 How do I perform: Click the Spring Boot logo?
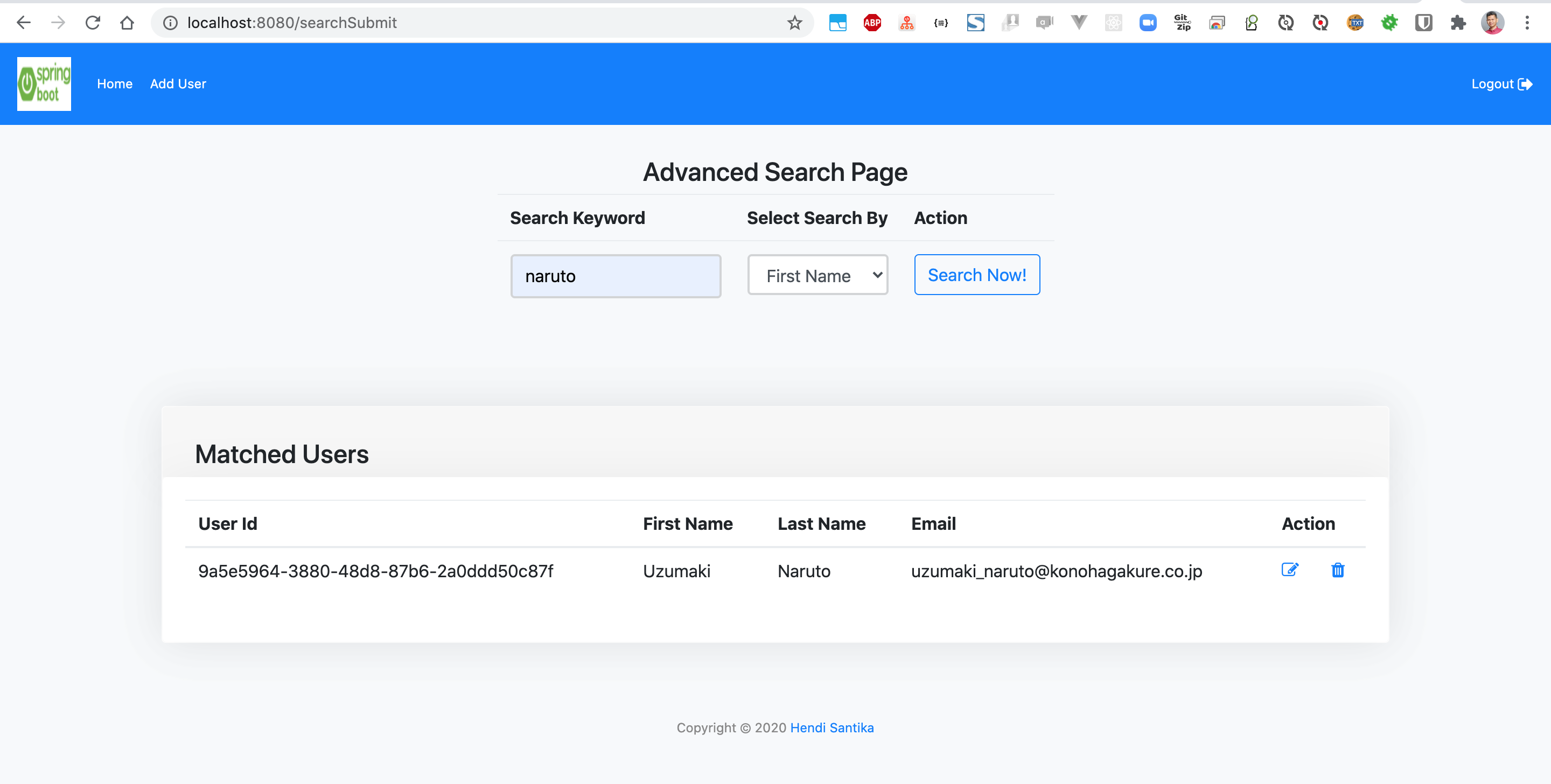pos(44,83)
